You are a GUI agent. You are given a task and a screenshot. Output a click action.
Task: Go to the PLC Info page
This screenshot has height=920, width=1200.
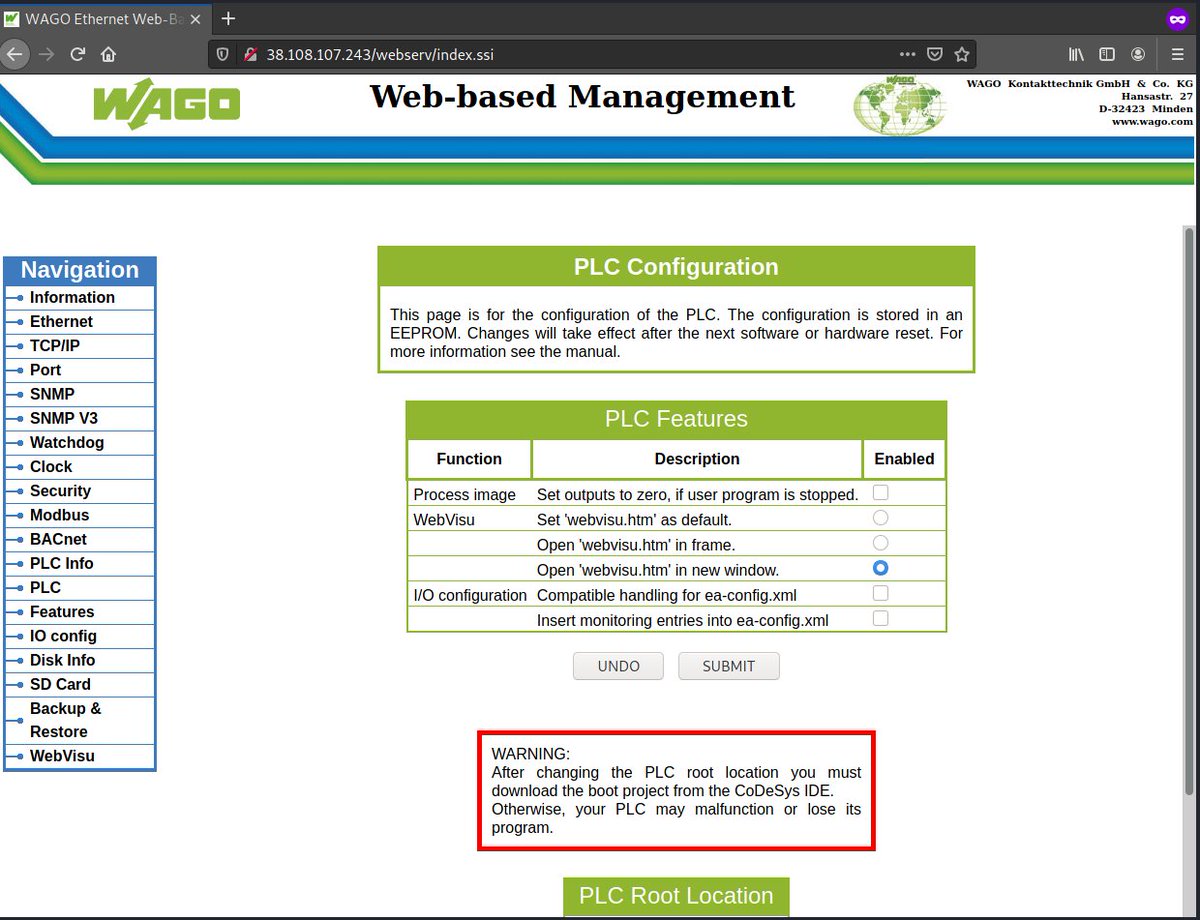(61, 563)
